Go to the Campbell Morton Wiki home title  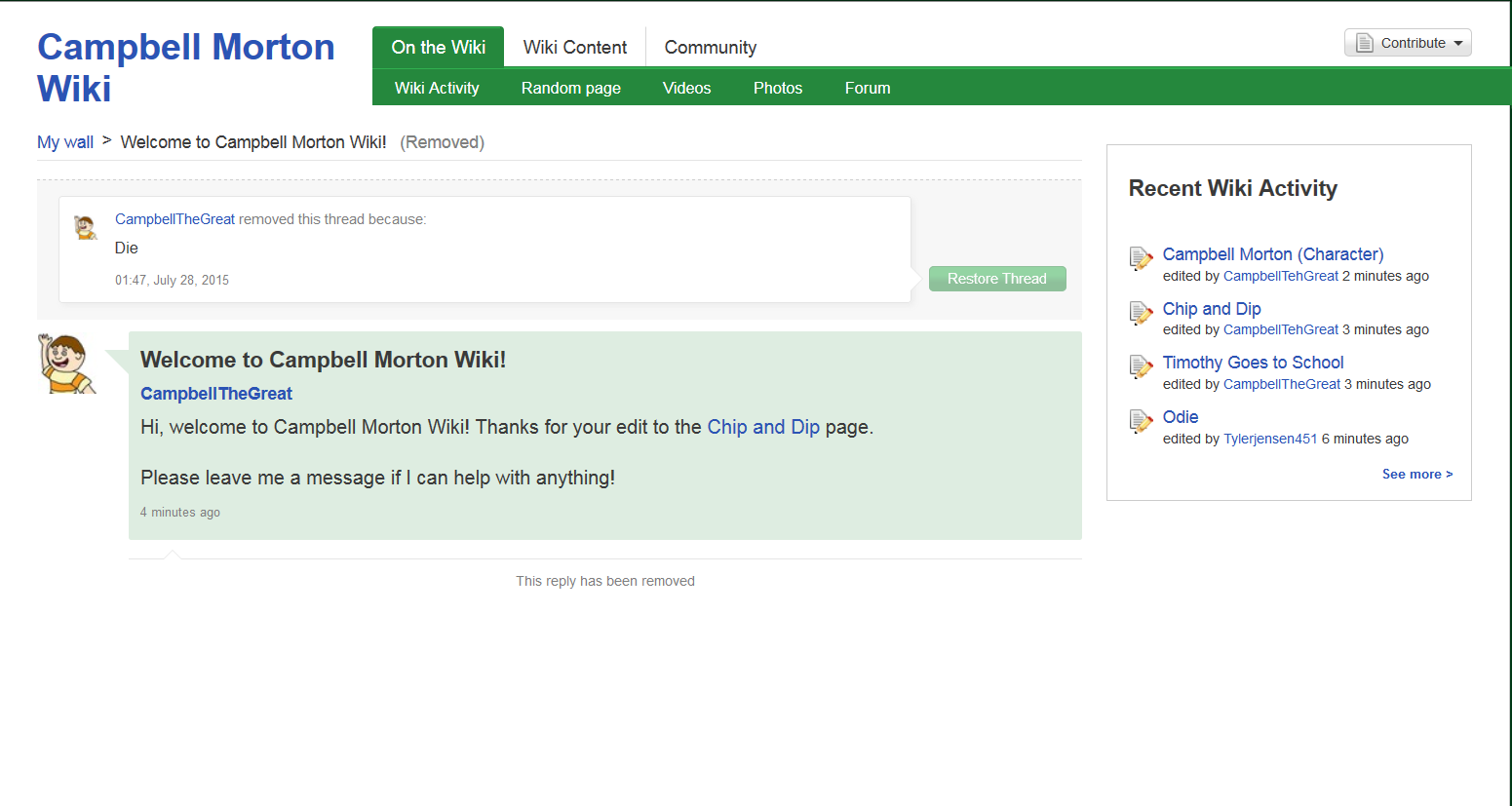click(x=186, y=67)
